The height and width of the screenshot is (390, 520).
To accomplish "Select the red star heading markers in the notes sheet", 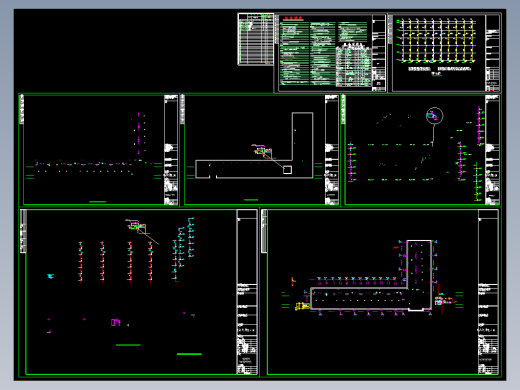I will pyautogui.click(x=293, y=18).
